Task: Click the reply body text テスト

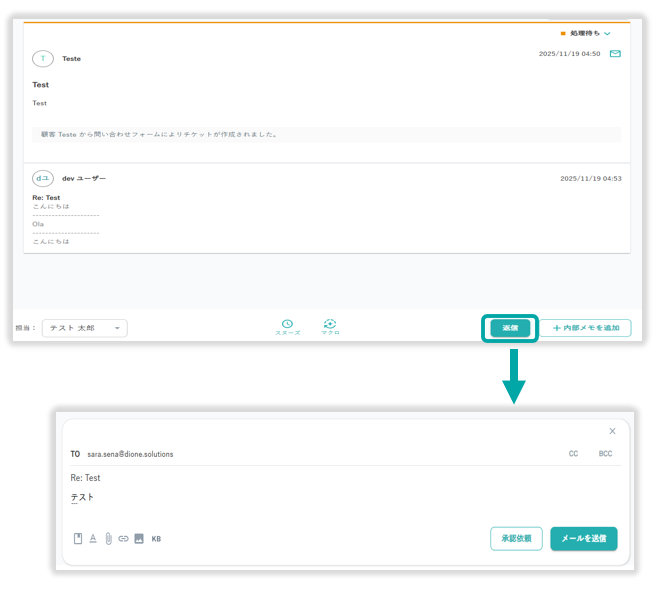Action: pos(82,497)
